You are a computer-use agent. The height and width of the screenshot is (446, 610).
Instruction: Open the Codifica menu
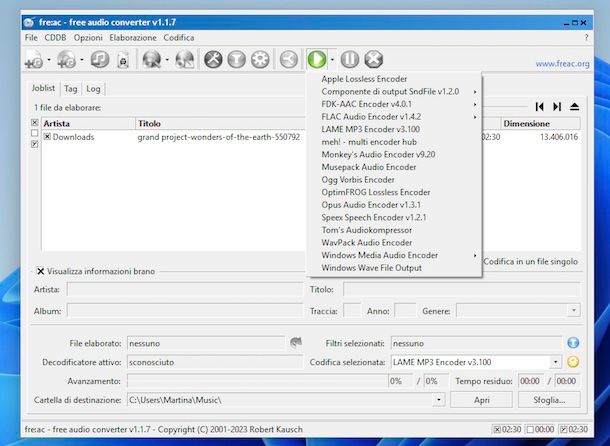click(179, 38)
